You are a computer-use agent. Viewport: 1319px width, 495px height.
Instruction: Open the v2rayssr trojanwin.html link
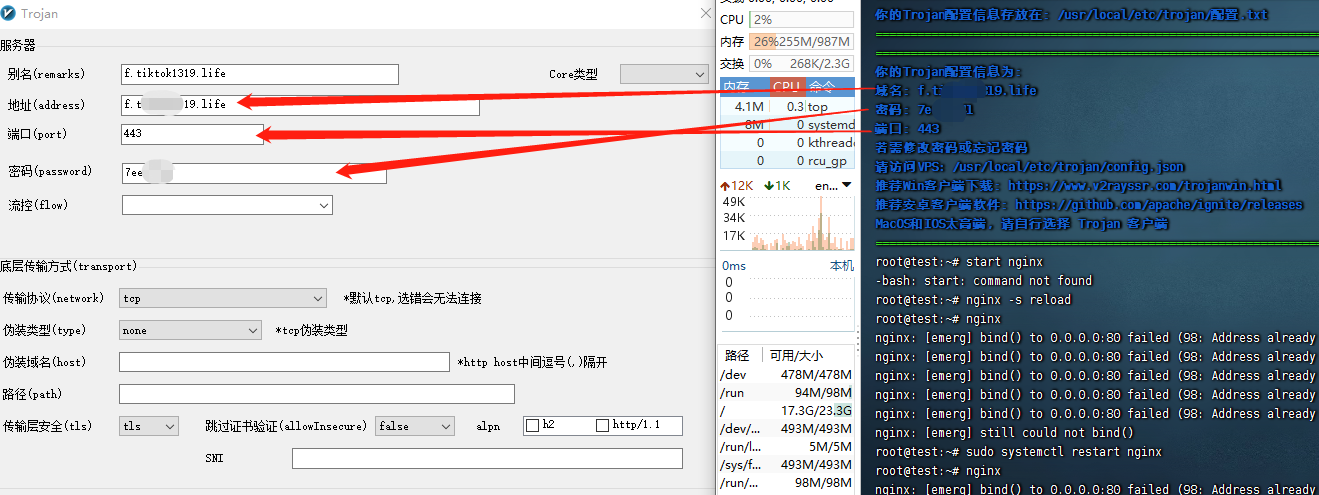click(x=1145, y=186)
